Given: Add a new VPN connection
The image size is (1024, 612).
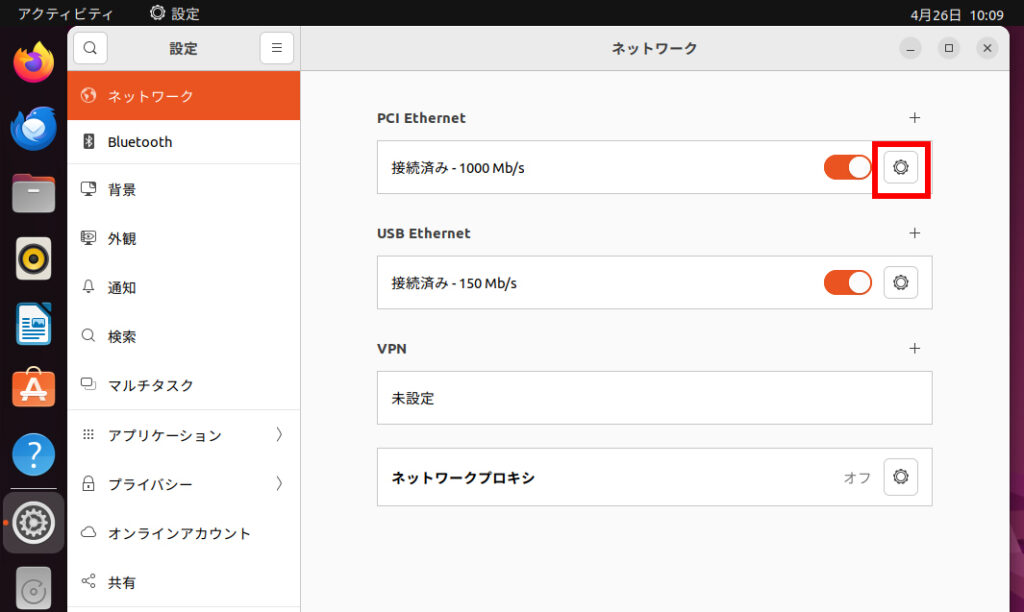Looking at the screenshot, I should coord(914,349).
